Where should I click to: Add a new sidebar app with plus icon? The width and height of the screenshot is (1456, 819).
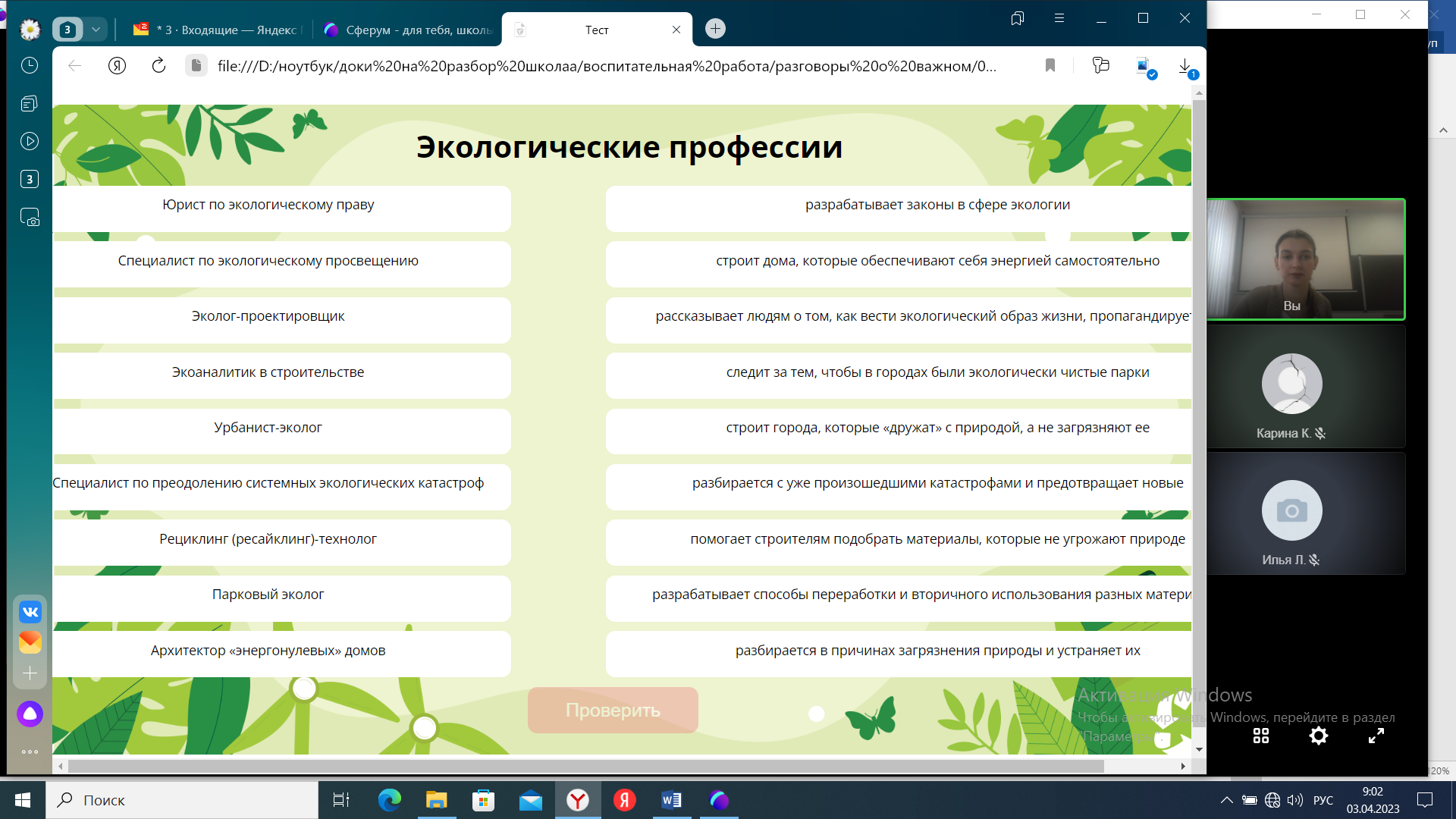click(30, 673)
